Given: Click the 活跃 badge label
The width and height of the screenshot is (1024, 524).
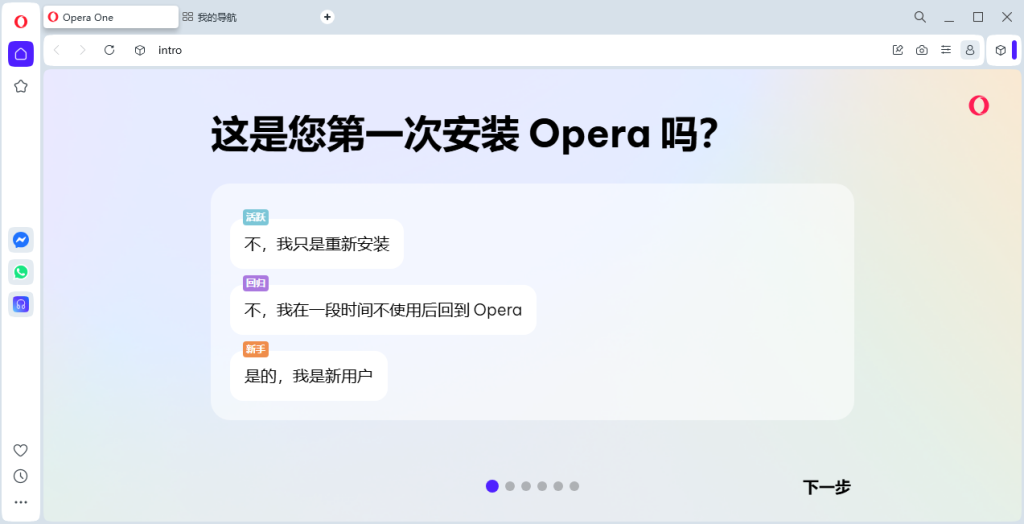Looking at the screenshot, I should [x=256, y=218].
